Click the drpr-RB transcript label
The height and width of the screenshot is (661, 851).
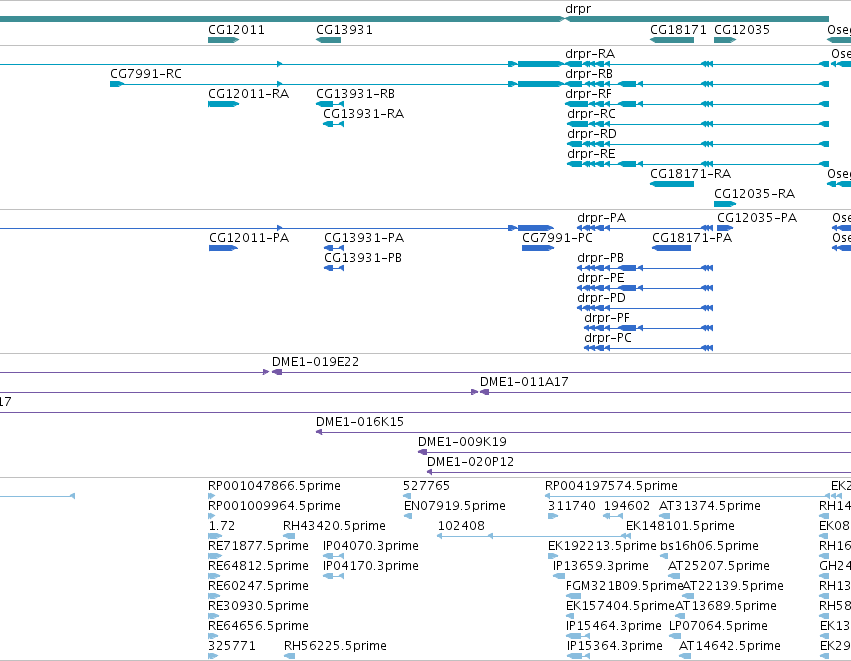point(589,74)
